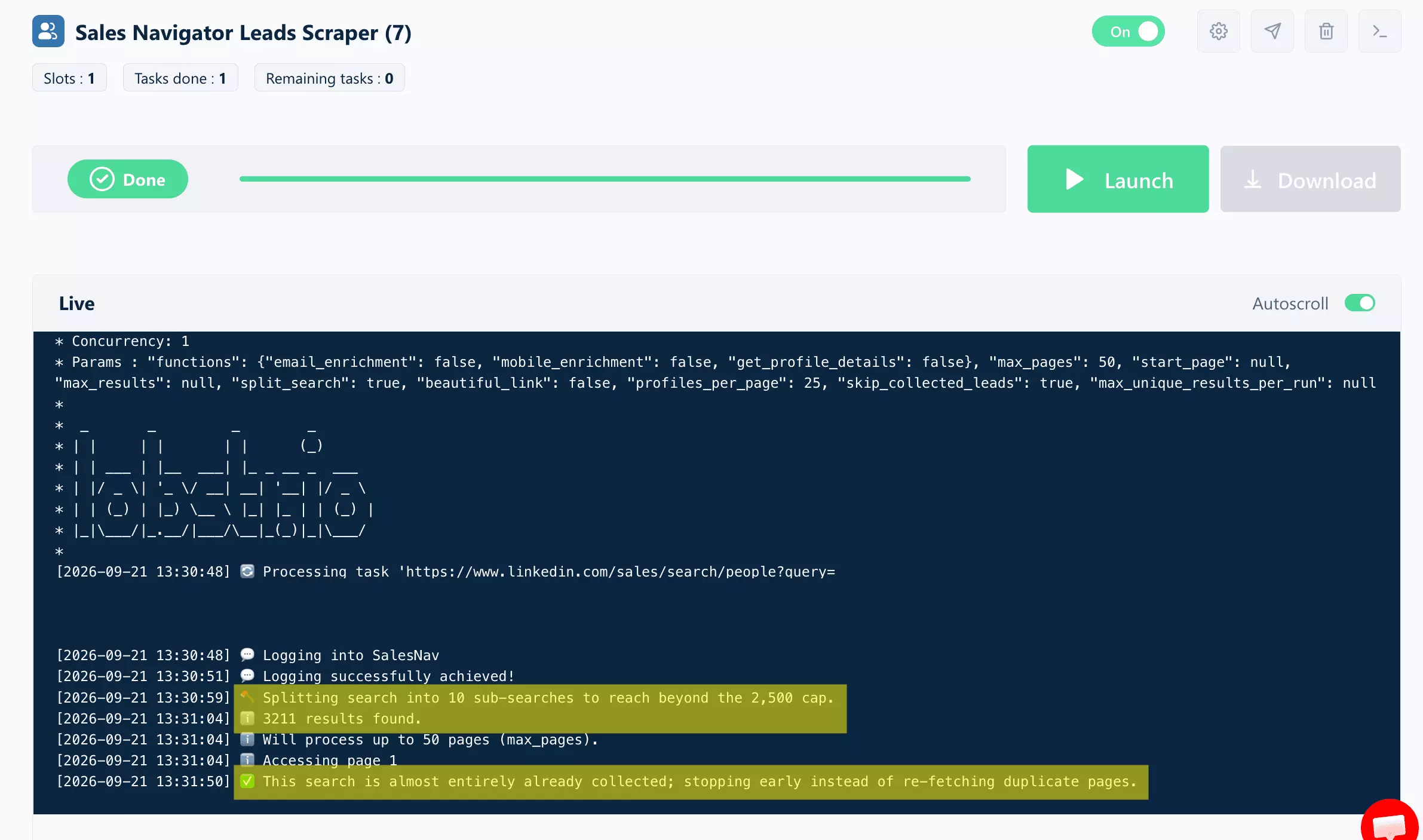Click the Logging successfully achieved line
This screenshot has height=840, width=1423.
point(286,676)
